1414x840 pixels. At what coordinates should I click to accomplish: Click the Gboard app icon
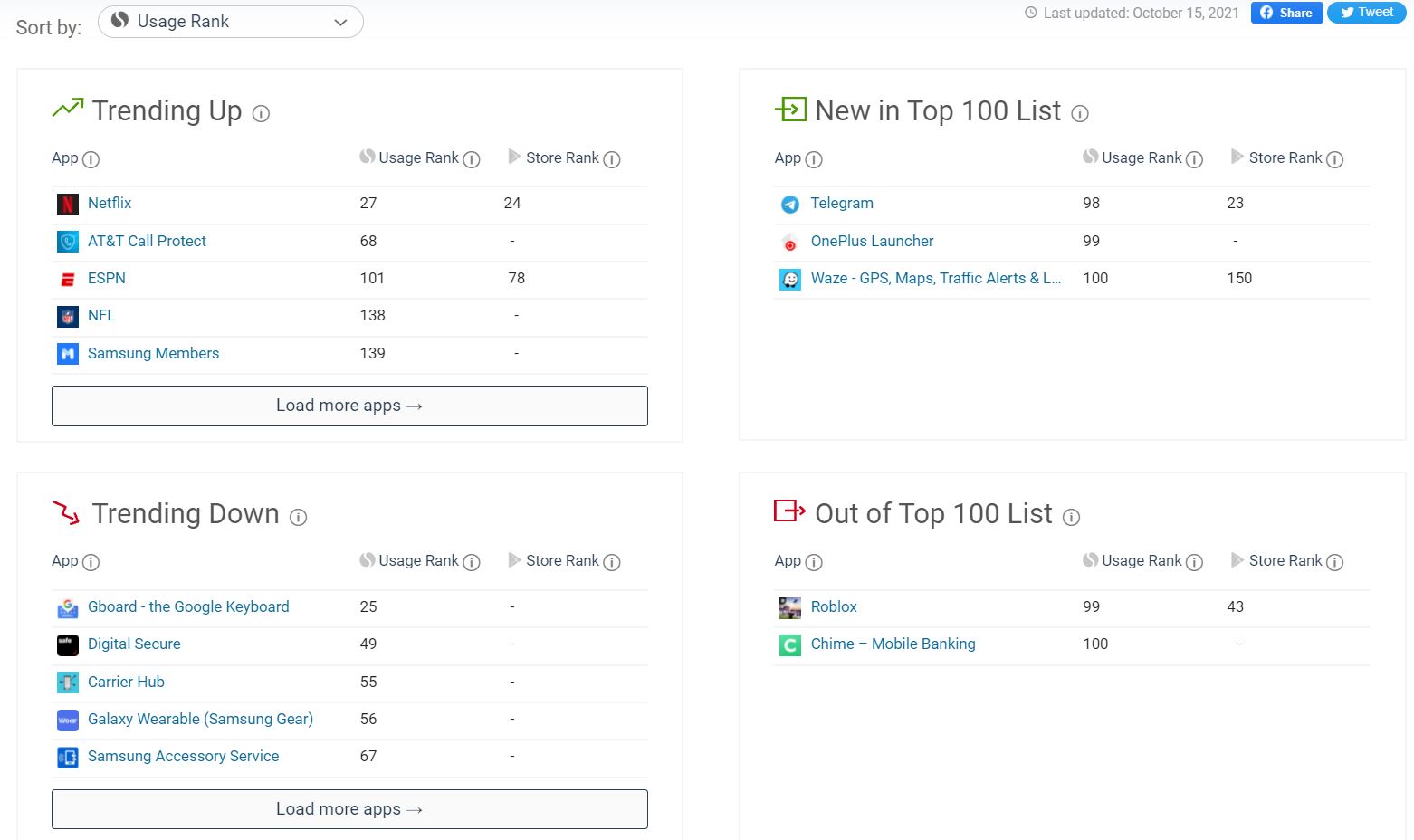click(x=68, y=608)
